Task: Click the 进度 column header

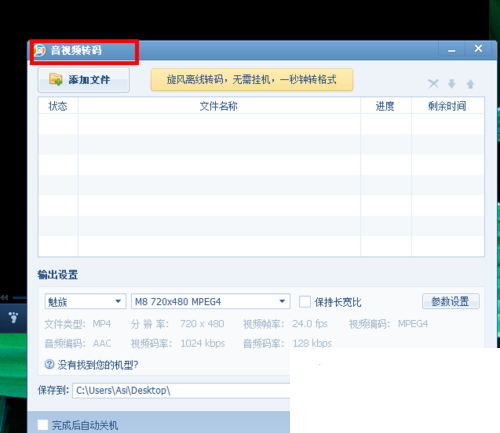Action: pos(386,106)
